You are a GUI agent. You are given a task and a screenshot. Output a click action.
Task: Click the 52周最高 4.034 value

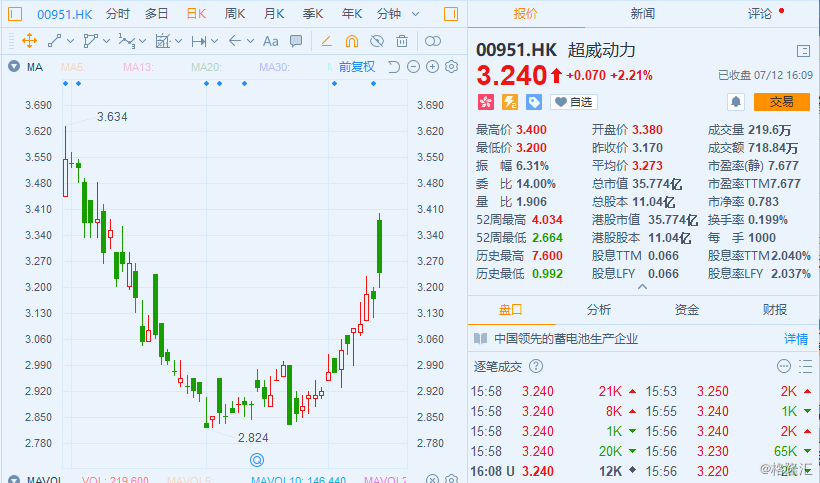[547, 220]
